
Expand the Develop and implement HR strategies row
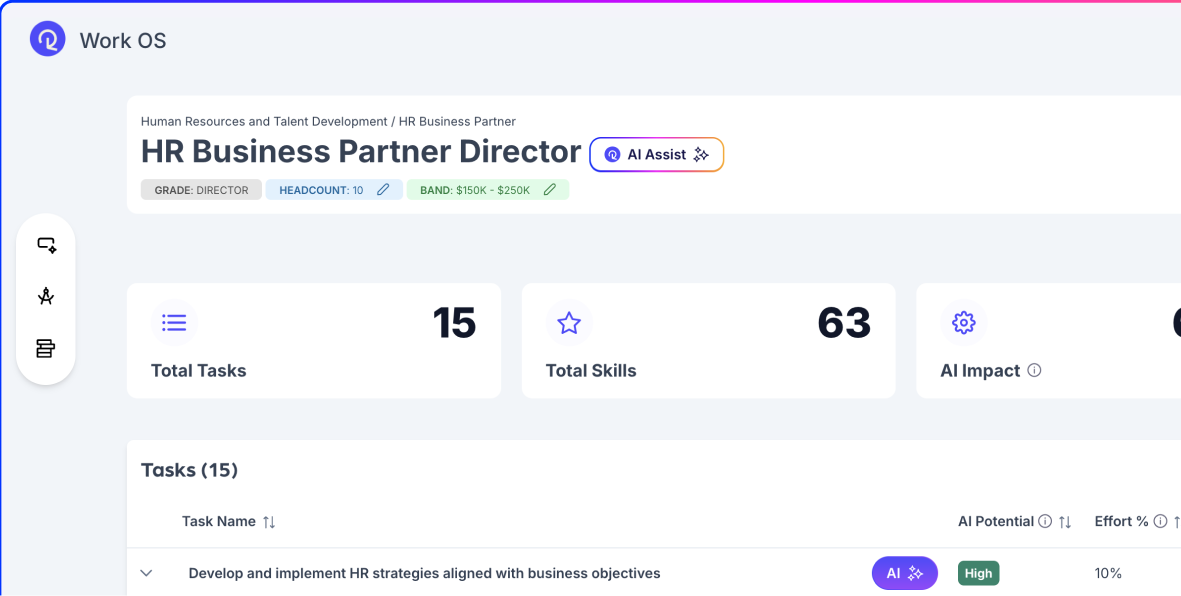(147, 573)
